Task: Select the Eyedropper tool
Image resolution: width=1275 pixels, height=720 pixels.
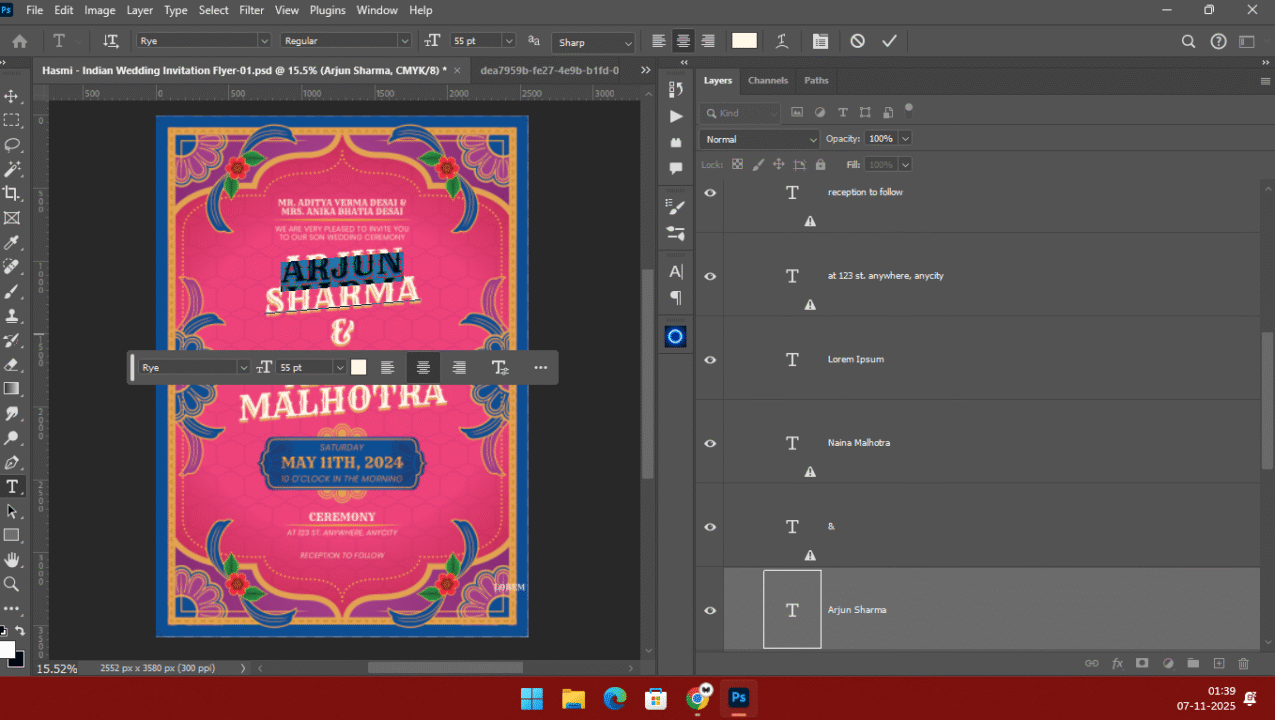Action: tap(12, 242)
